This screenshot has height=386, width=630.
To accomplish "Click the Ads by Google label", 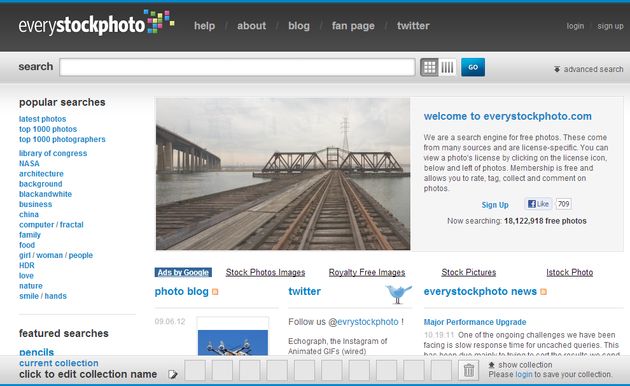I will (x=183, y=272).
